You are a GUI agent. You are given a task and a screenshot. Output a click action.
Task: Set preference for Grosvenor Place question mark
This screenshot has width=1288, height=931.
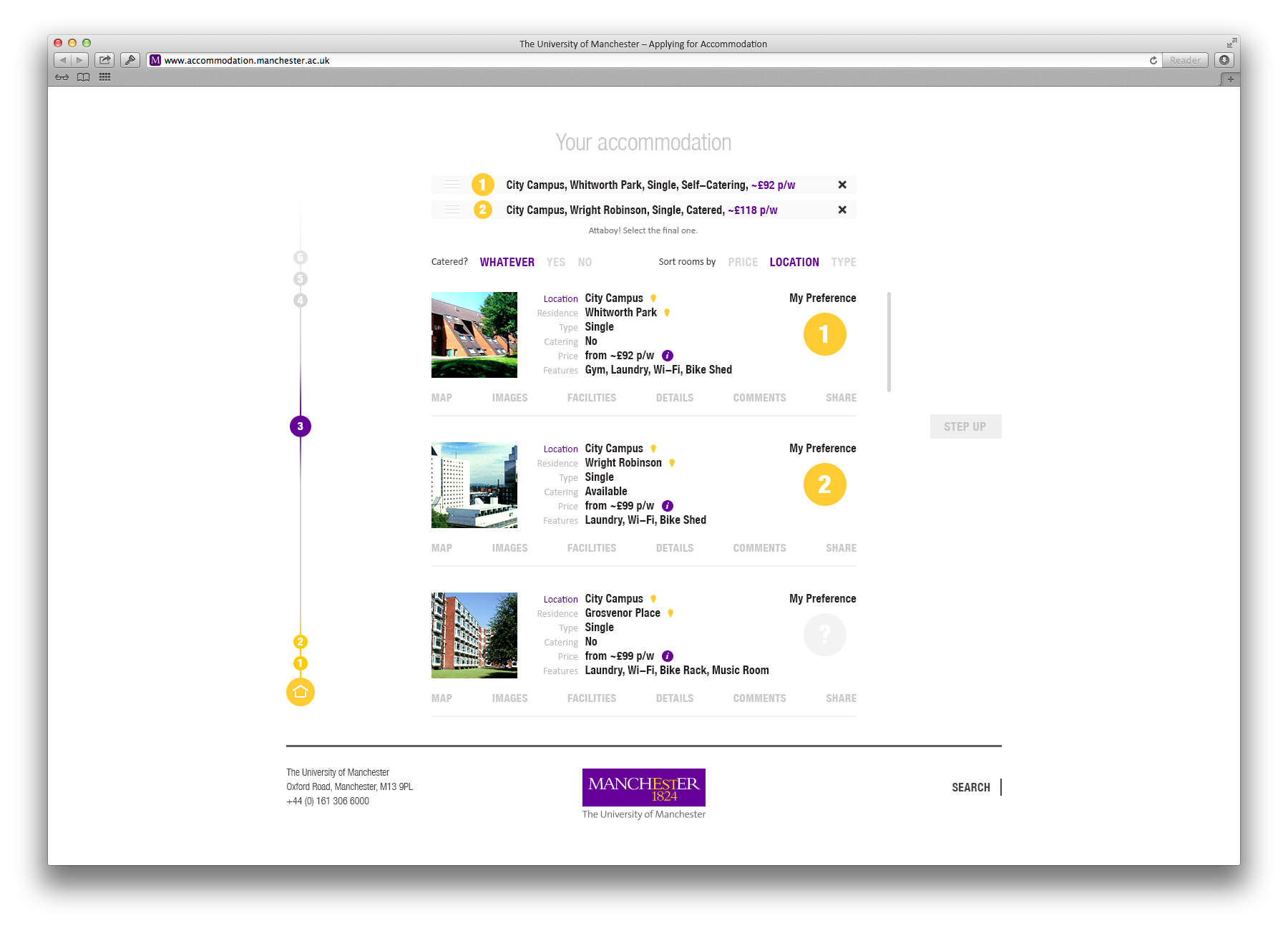click(824, 635)
